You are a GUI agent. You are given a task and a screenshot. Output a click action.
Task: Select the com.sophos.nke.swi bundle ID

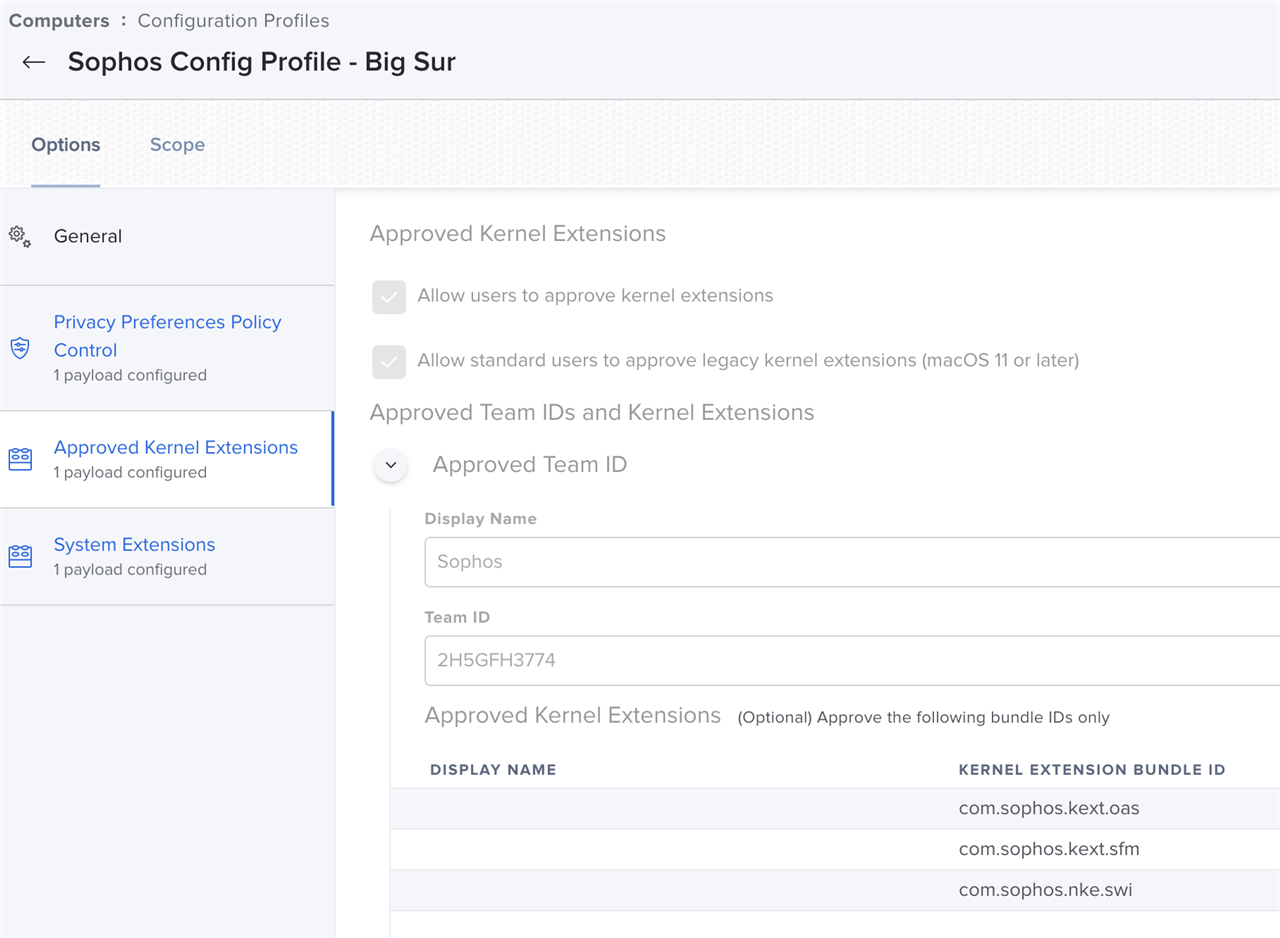pos(1045,890)
